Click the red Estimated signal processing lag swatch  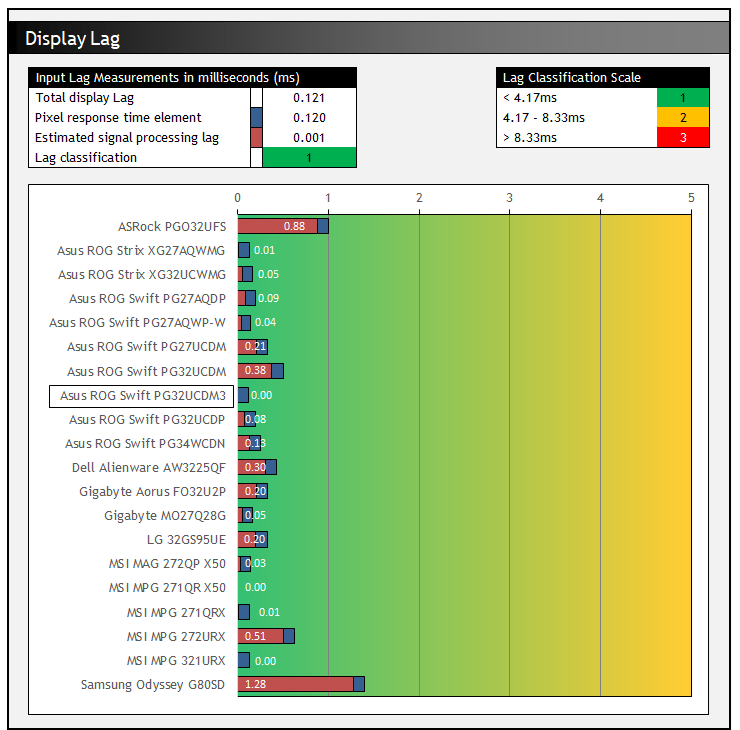(x=256, y=138)
